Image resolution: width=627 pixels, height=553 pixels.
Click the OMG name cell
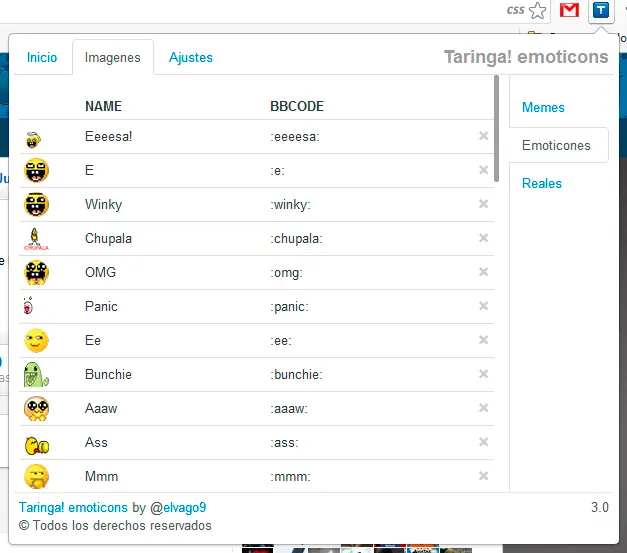click(100, 273)
